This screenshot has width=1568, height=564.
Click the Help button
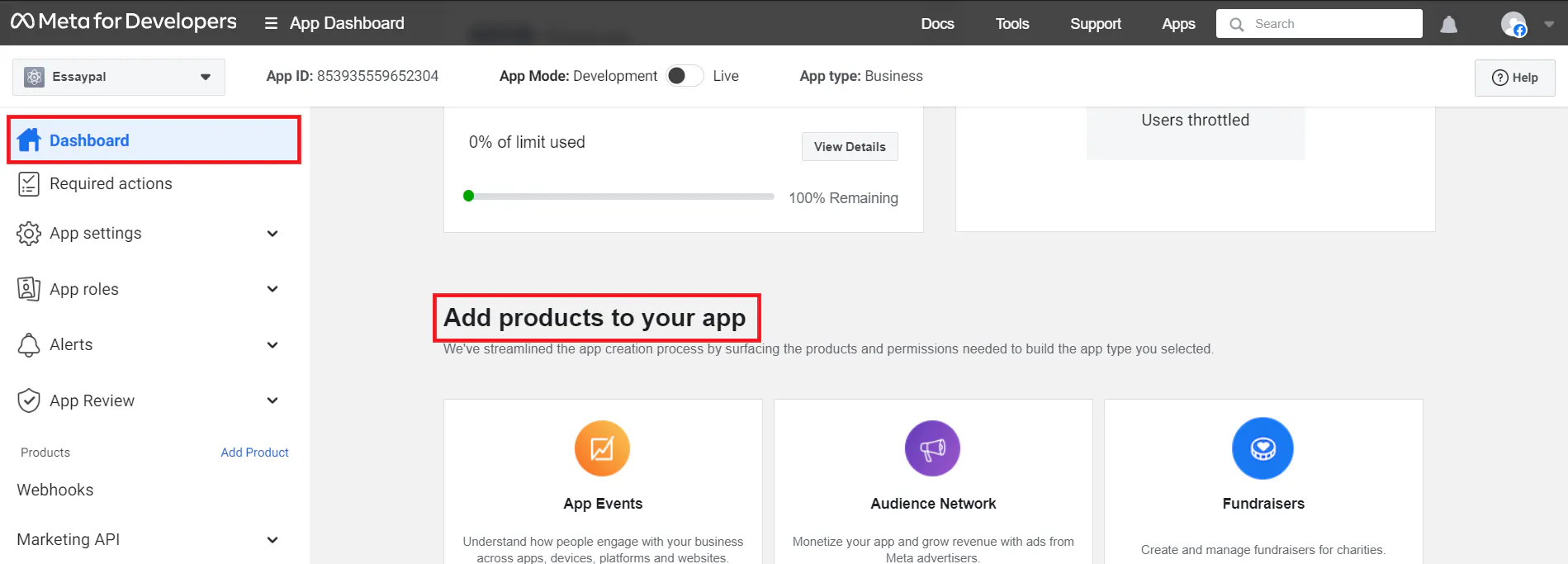pyautogui.click(x=1514, y=78)
